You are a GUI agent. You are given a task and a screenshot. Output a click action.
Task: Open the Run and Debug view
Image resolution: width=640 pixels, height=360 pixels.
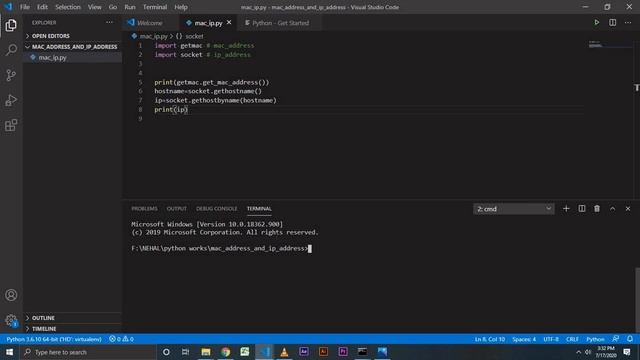[11, 100]
